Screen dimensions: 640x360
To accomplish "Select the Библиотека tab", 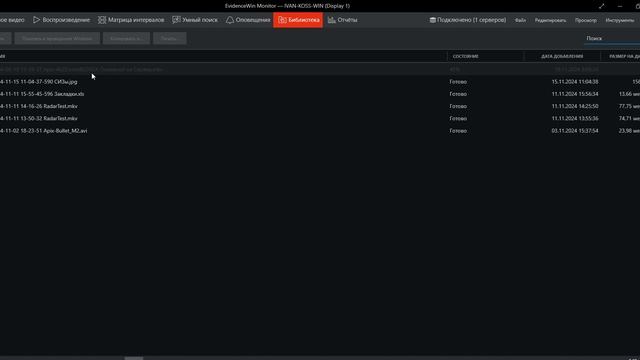I will [x=298, y=20].
